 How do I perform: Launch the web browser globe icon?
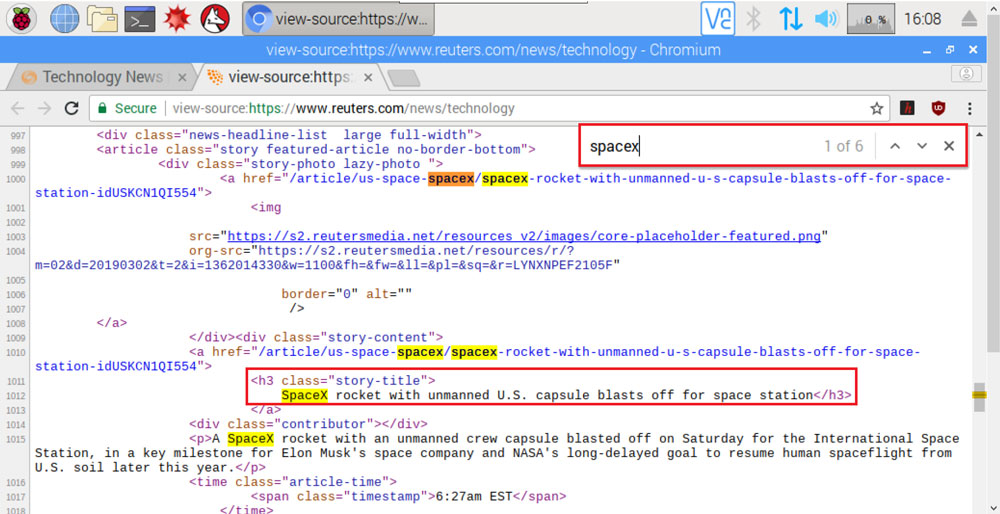click(x=64, y=18)
